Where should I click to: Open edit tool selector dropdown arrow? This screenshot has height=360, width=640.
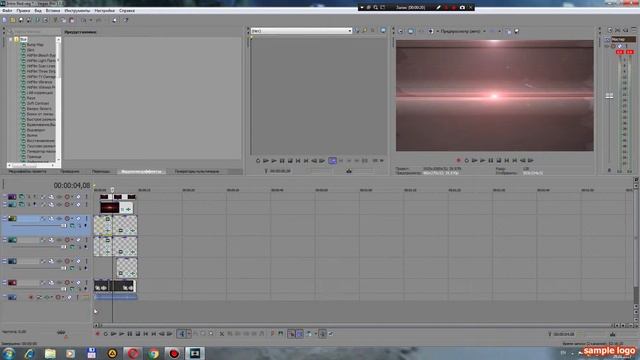[189, 334]
